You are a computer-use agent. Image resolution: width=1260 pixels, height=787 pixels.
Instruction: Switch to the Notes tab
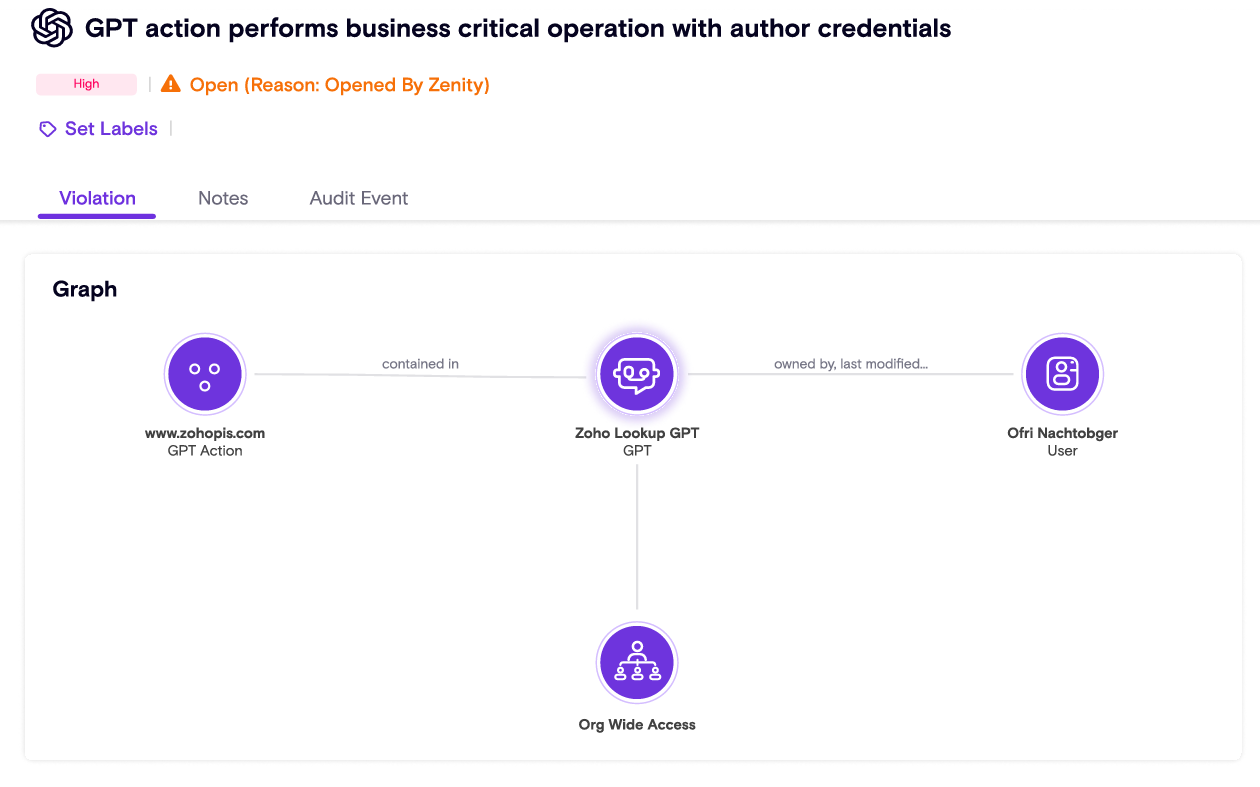pos(223,198)
